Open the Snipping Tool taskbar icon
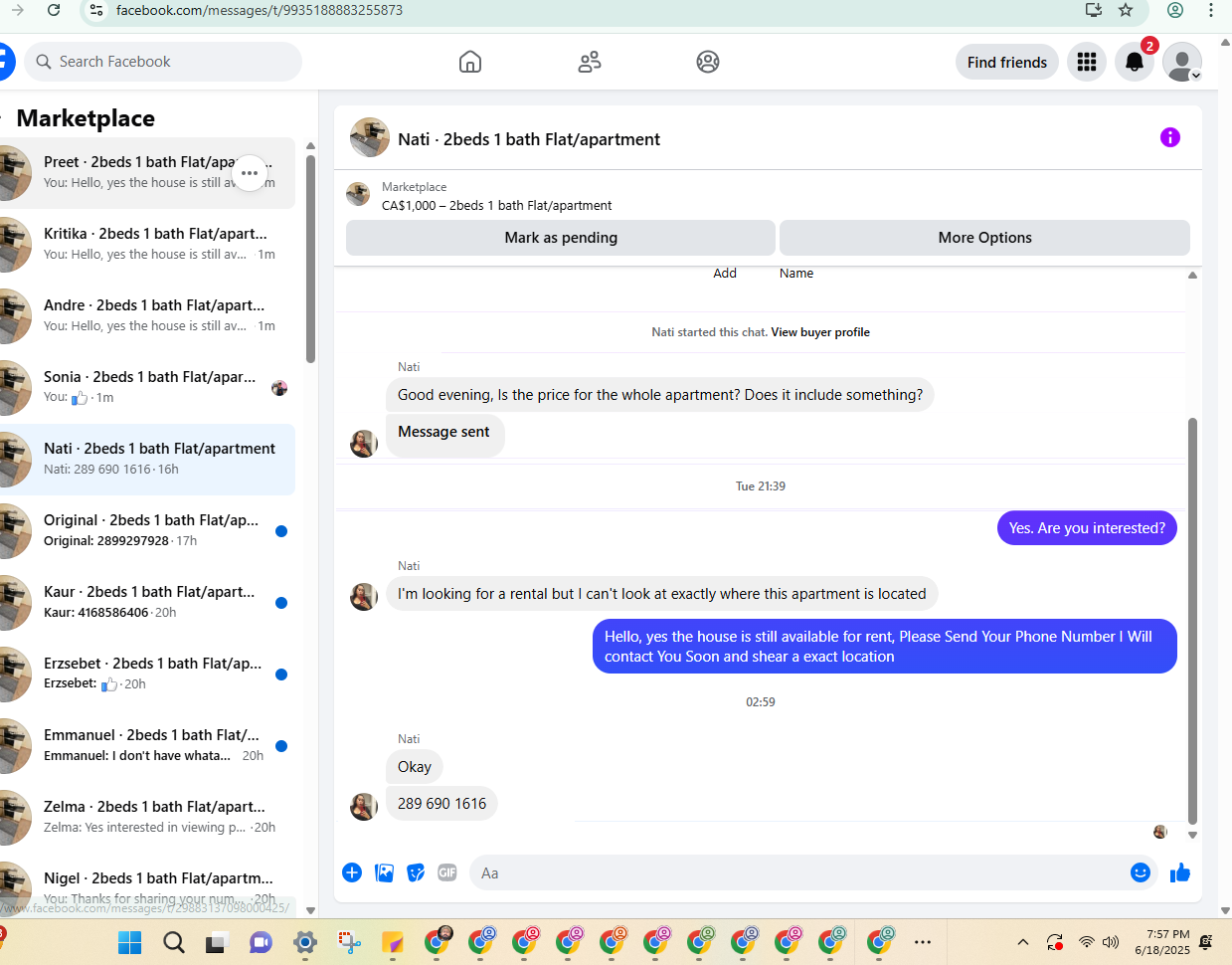Image resolution: width=1232 pixels, height=965 pixels. tap(349, 942)
